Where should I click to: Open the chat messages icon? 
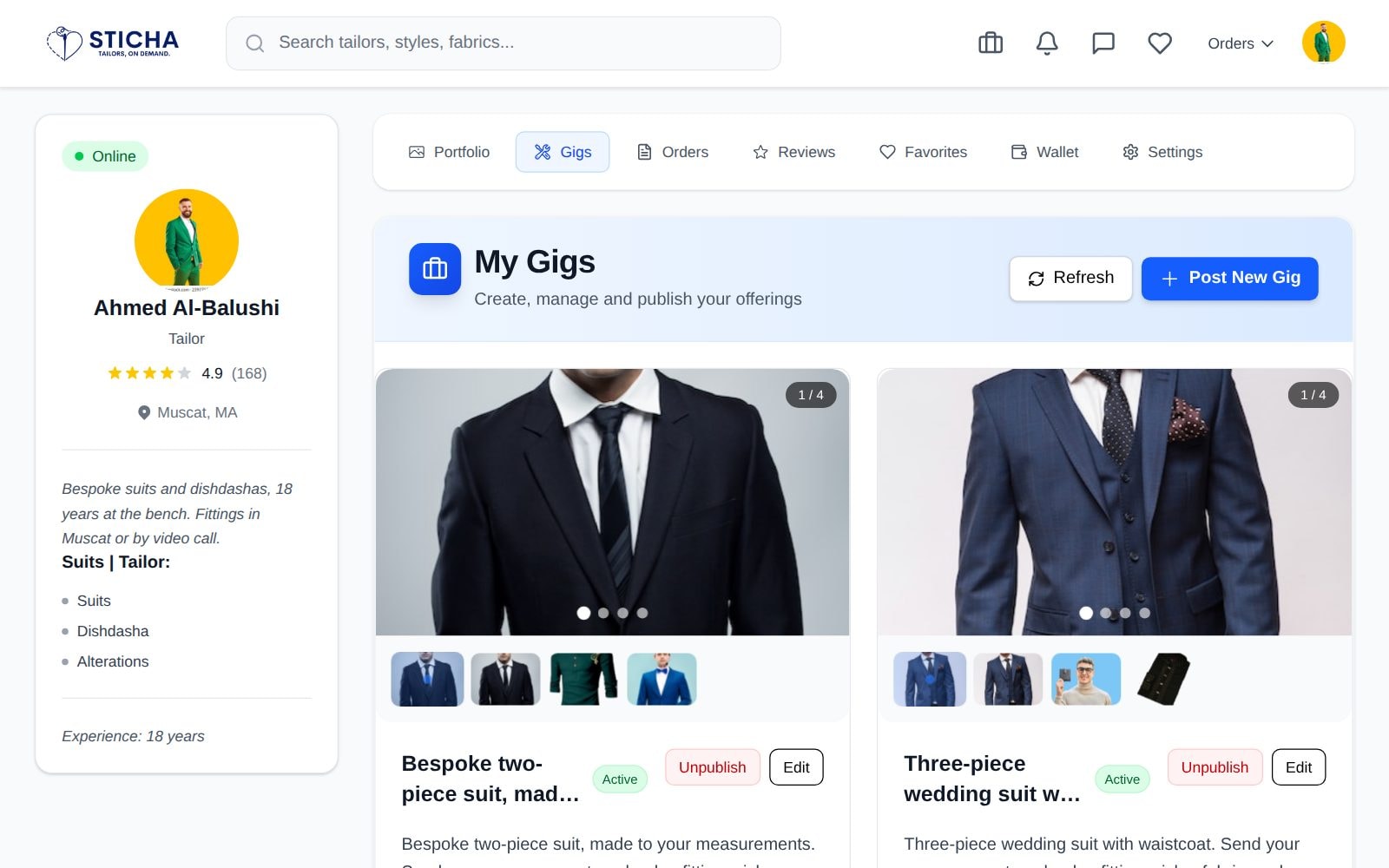click(x=1103, y=43)
